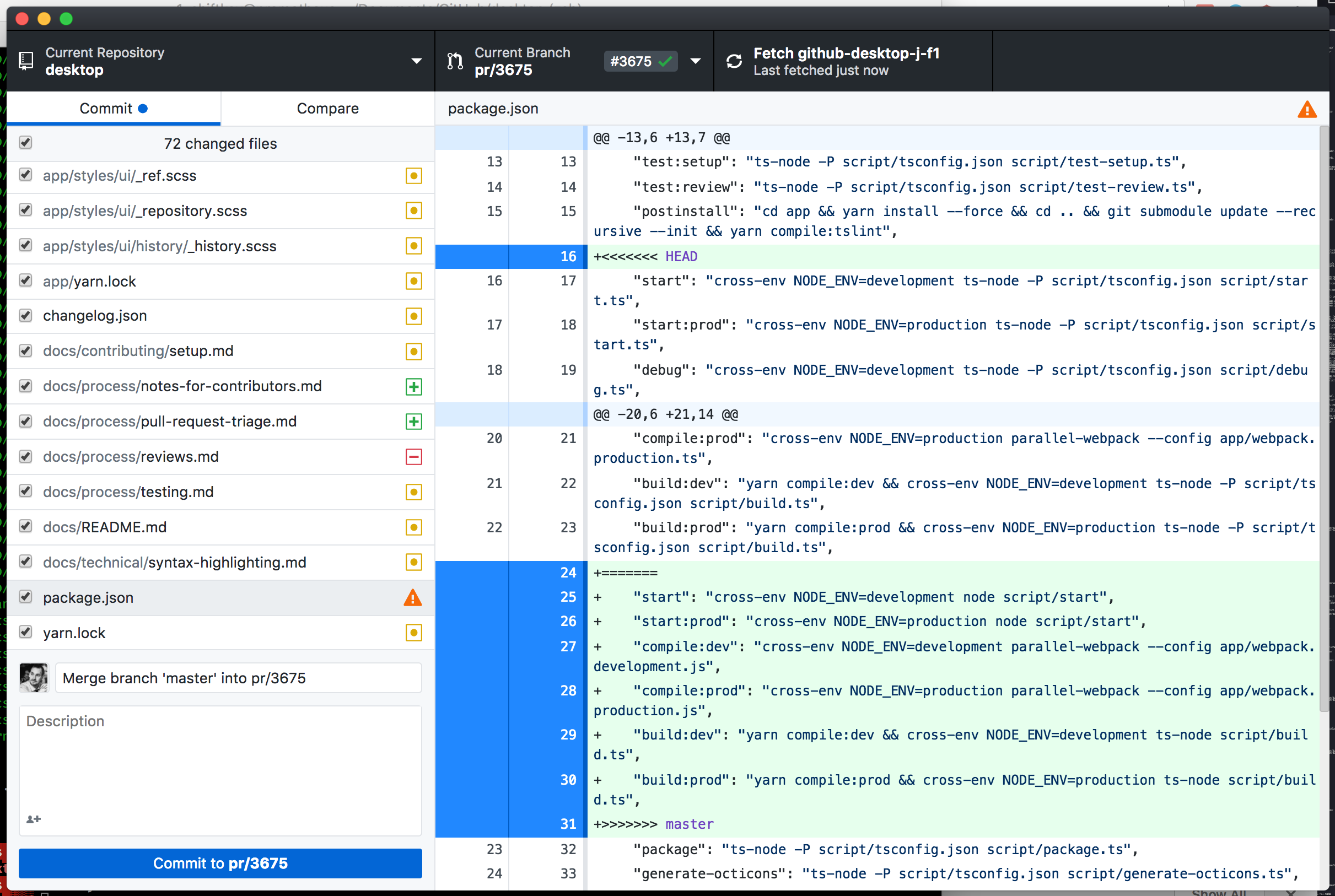The height and width of the screenshot is (896, 1335).
Task: Click the modified icon for docs/README.md
Action: (x=414, y=527)
